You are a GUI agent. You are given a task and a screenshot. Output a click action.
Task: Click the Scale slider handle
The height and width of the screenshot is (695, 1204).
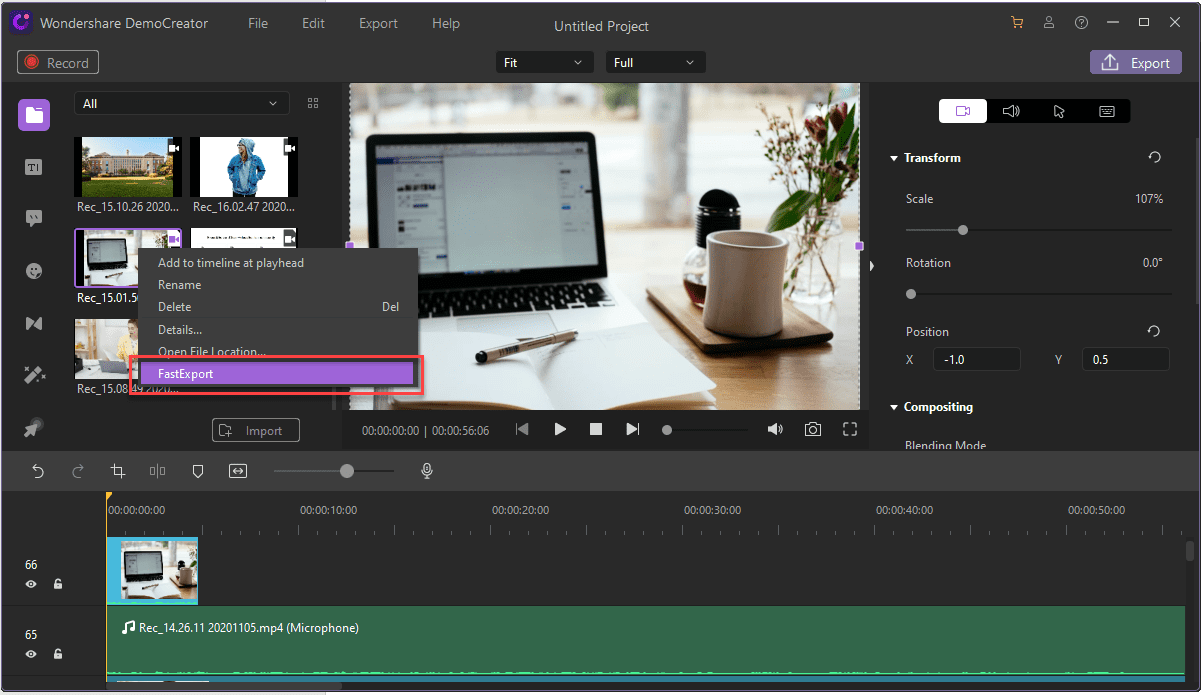click(x=963, y=230)
